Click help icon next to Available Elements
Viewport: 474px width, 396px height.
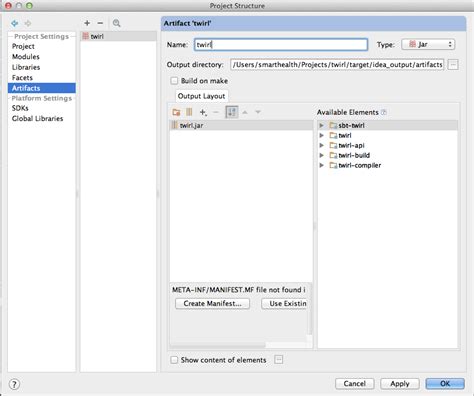pos(384,112)
